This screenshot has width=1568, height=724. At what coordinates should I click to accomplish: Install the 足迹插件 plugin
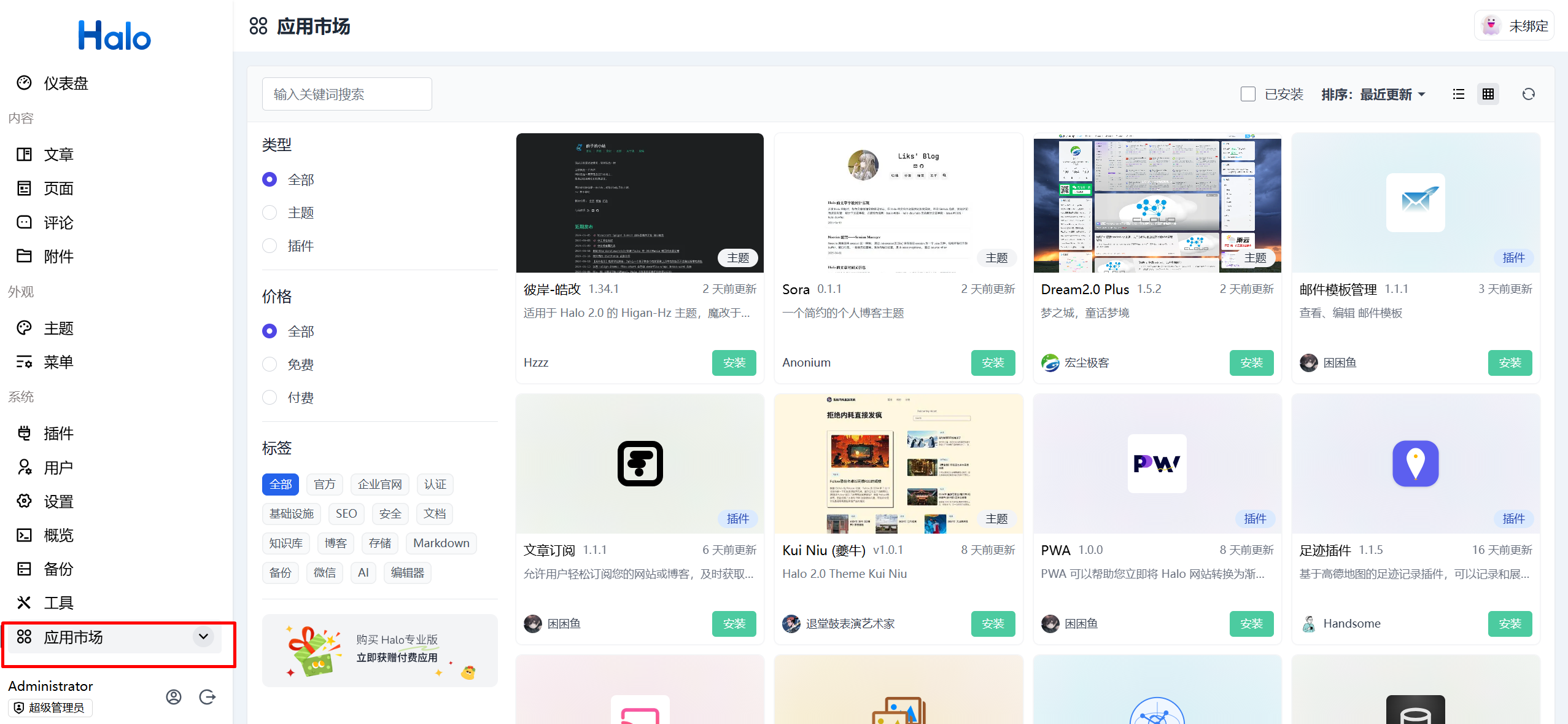1510,624
